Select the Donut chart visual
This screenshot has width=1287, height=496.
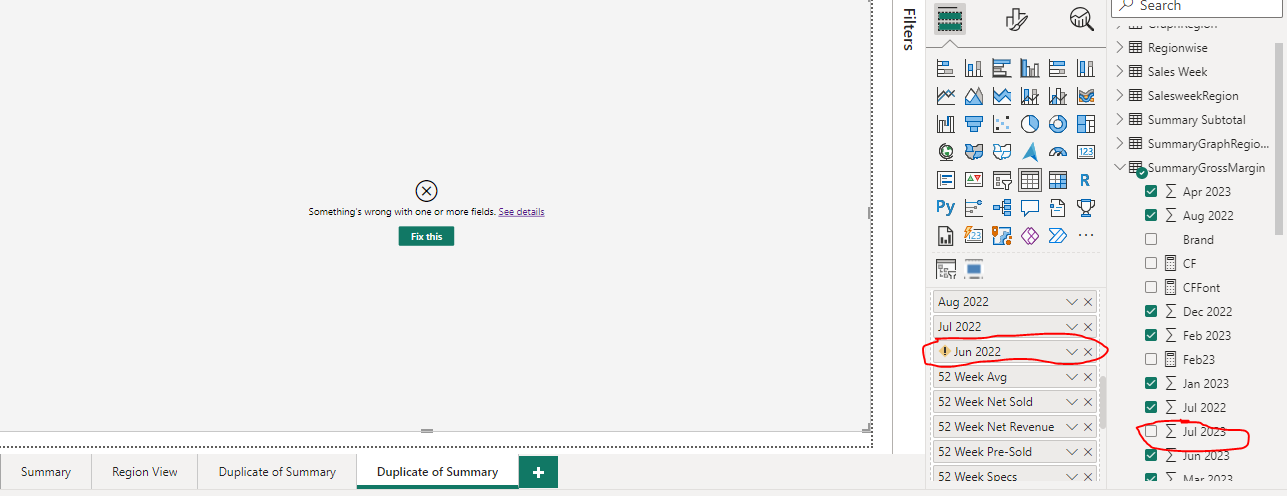[1057, 124]
